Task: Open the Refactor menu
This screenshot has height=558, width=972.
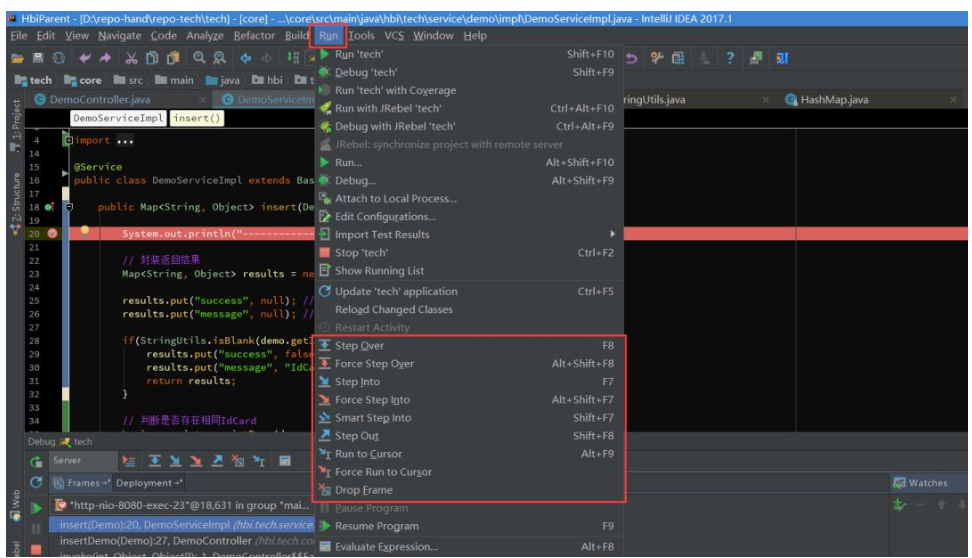Action: click(254, 36)
